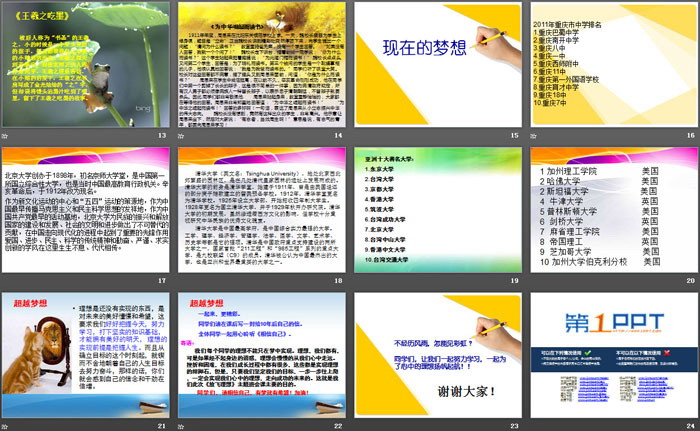Click the animation star icon under slide 22

[181, 426]
